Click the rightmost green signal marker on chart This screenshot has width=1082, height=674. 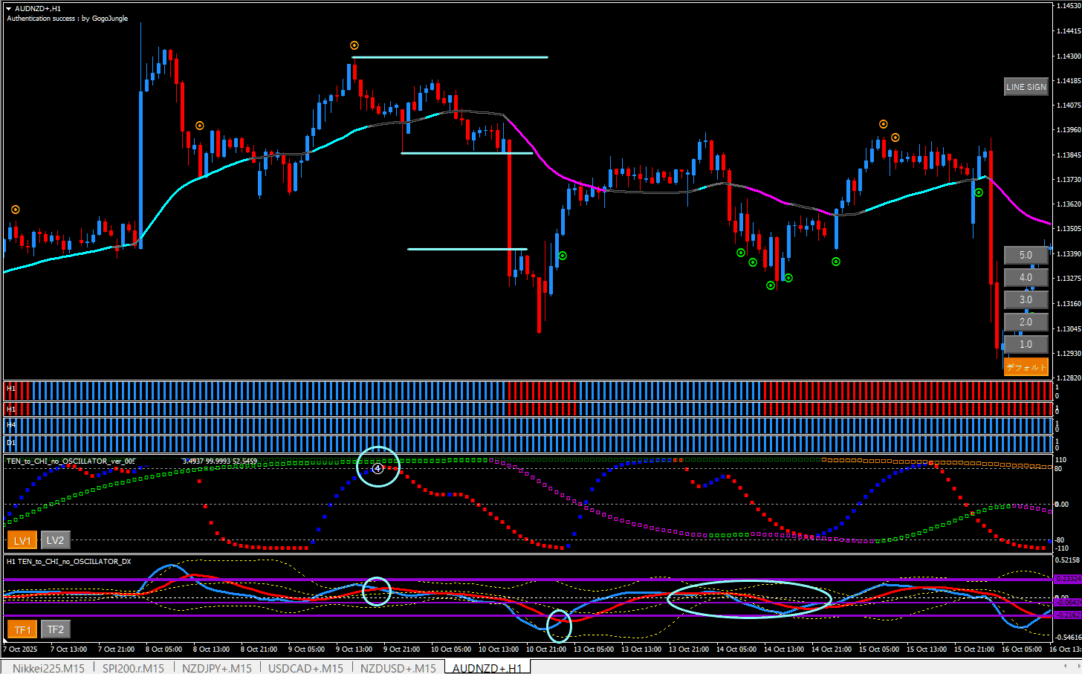pos(979,192)
